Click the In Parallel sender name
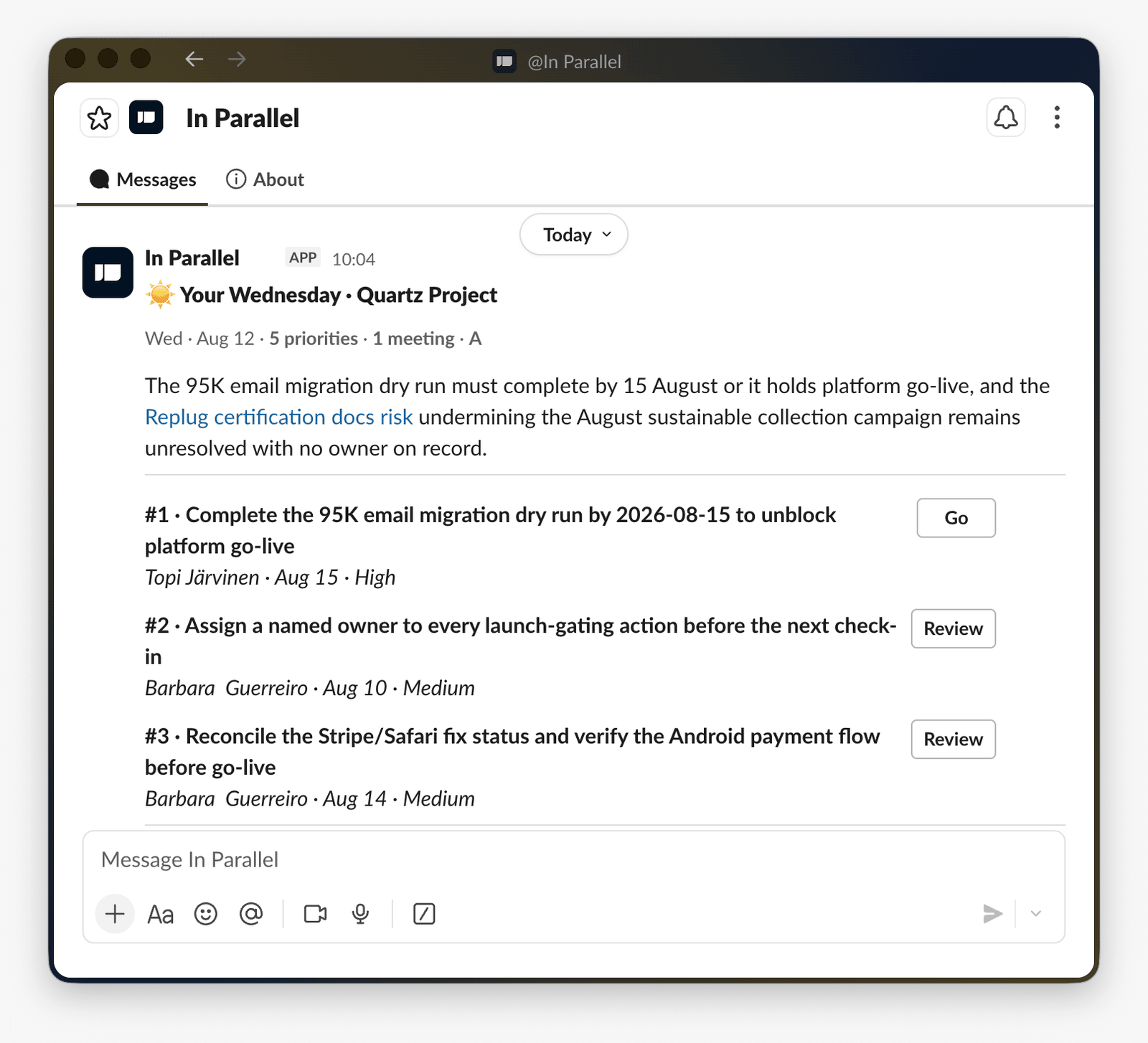Viewport: 1148px width, 1043px height. point(192,258)
